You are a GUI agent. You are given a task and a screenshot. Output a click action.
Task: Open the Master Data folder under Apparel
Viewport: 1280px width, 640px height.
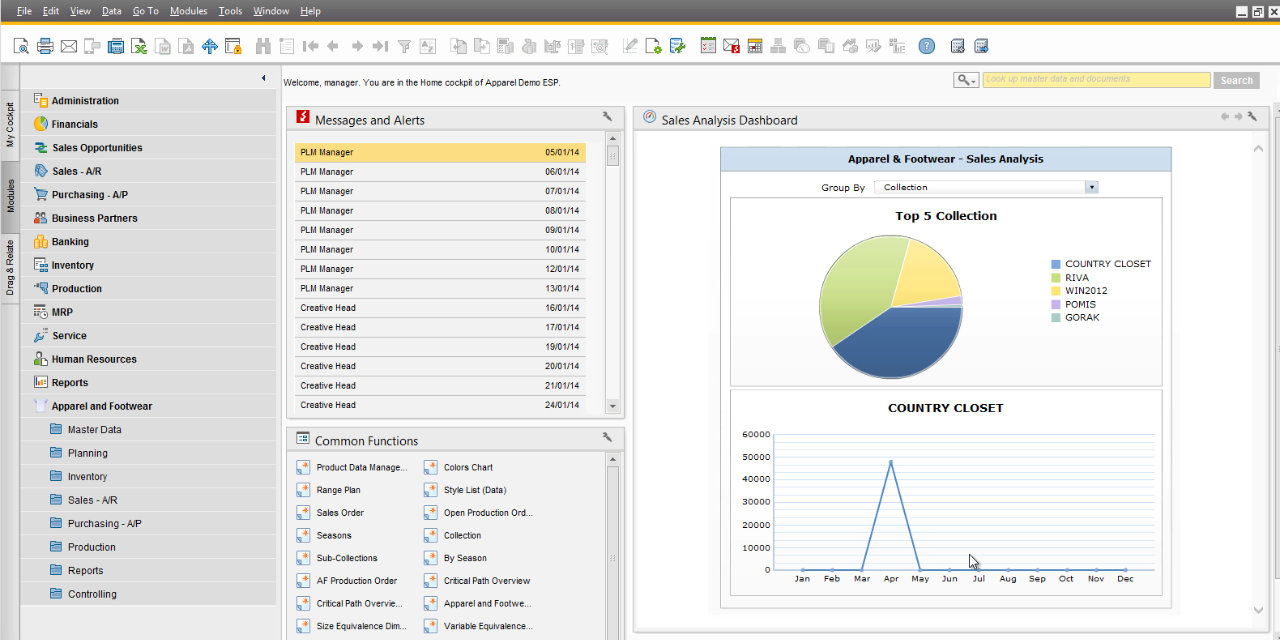point(94,430)
